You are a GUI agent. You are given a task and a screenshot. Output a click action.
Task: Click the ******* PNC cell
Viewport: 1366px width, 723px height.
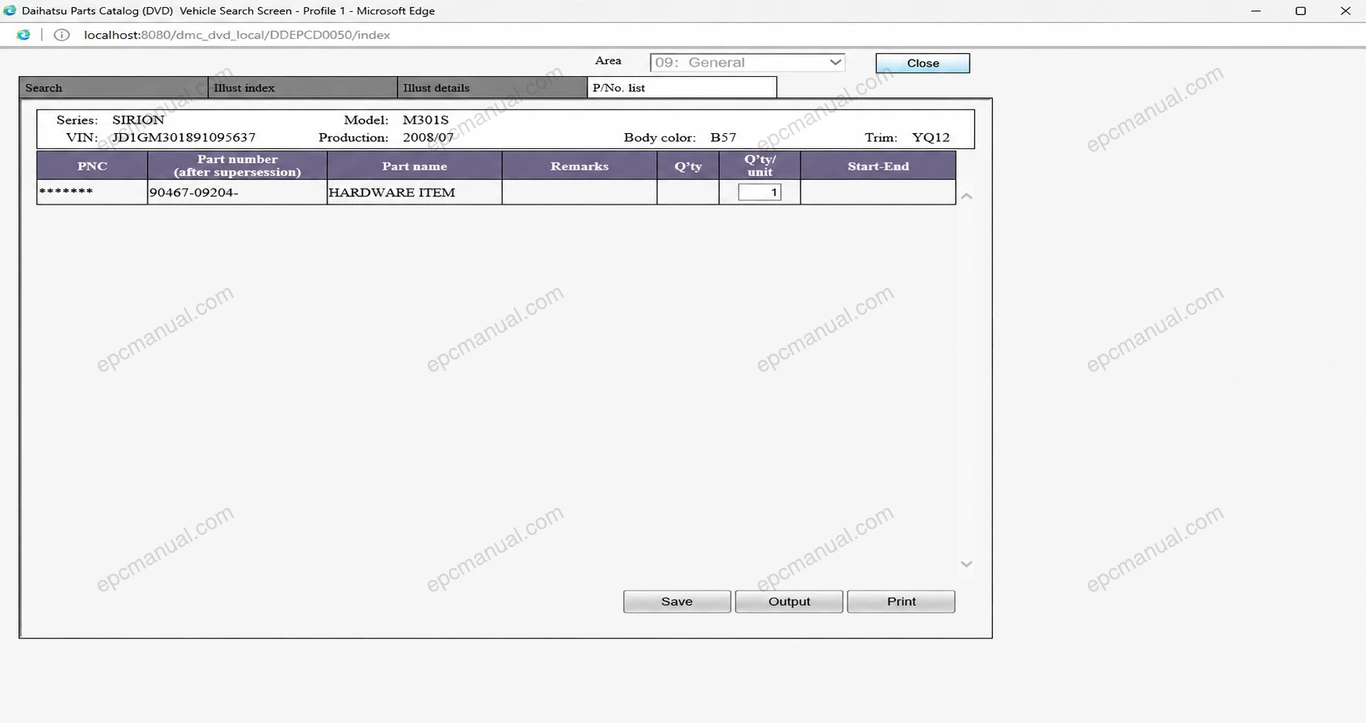pos(92,192)
